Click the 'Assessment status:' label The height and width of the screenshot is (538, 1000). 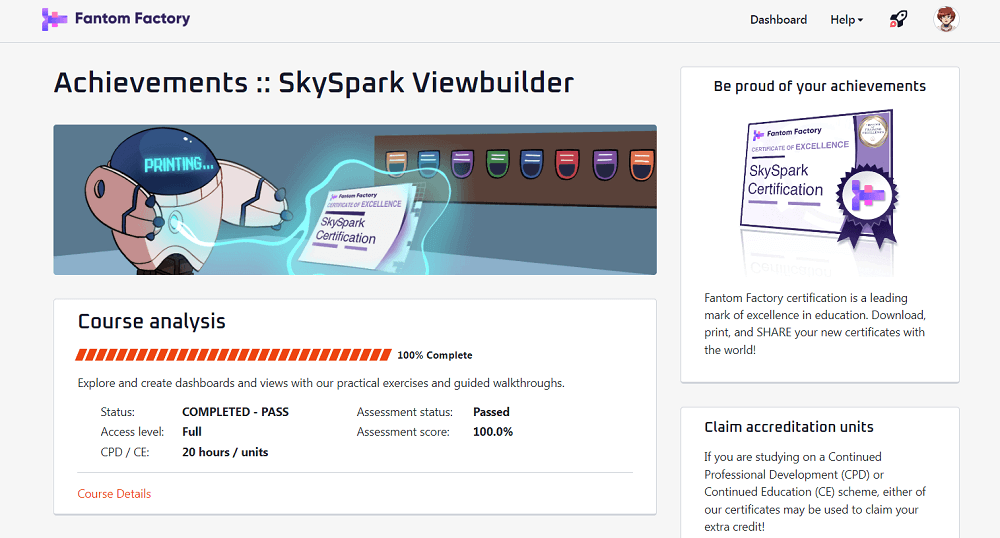(405, 412)
